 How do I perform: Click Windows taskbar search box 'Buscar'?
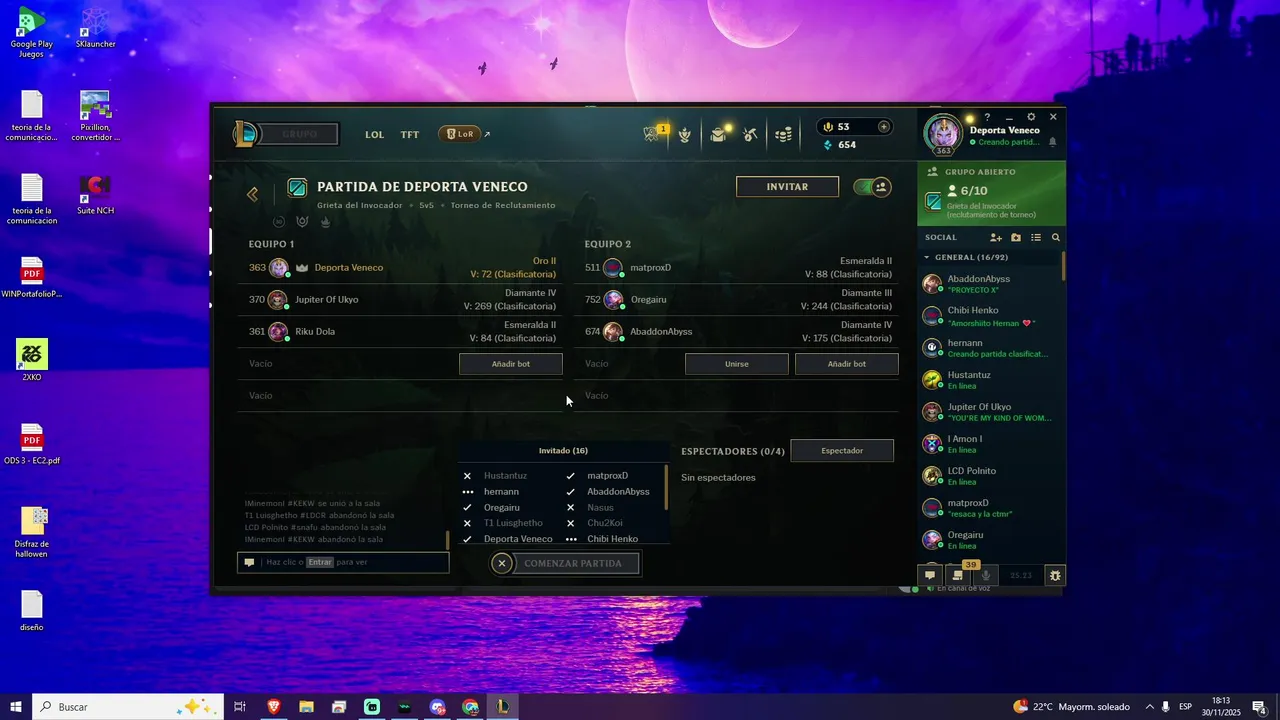[x=128, y=707]
